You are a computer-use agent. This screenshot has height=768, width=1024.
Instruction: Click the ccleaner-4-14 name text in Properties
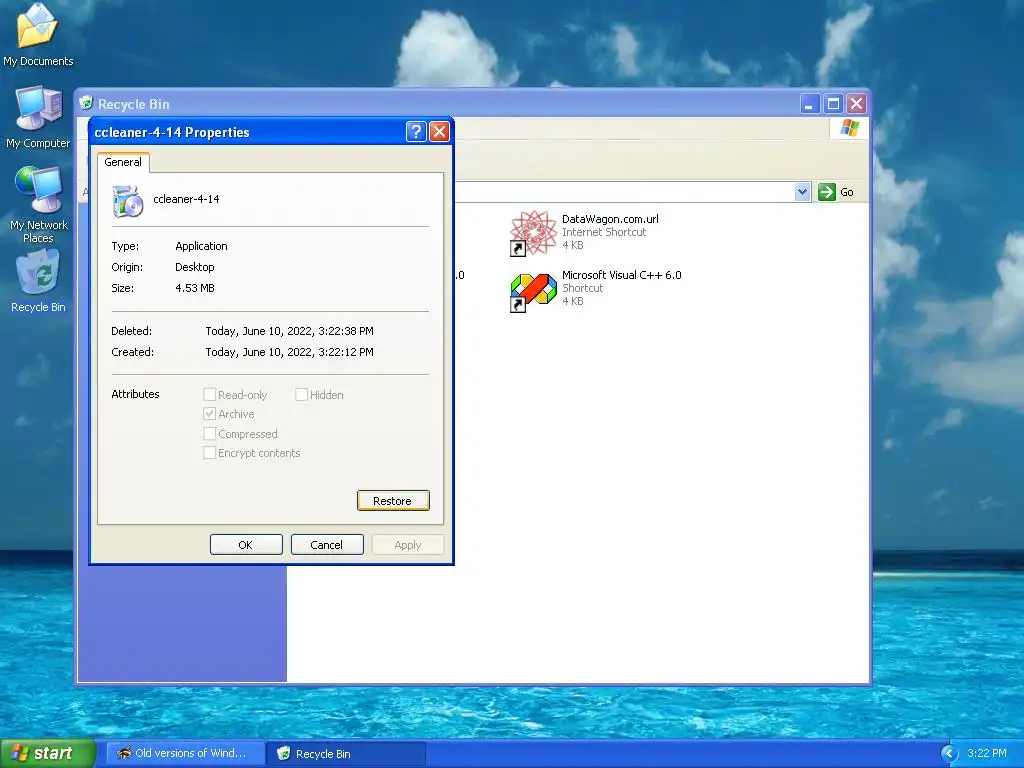point(186,199)
